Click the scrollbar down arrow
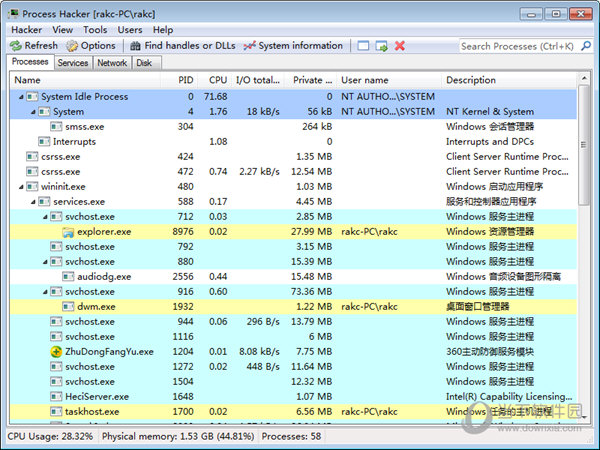The height and width of the screenshot is (450, 600). click(x=584, y=416)
